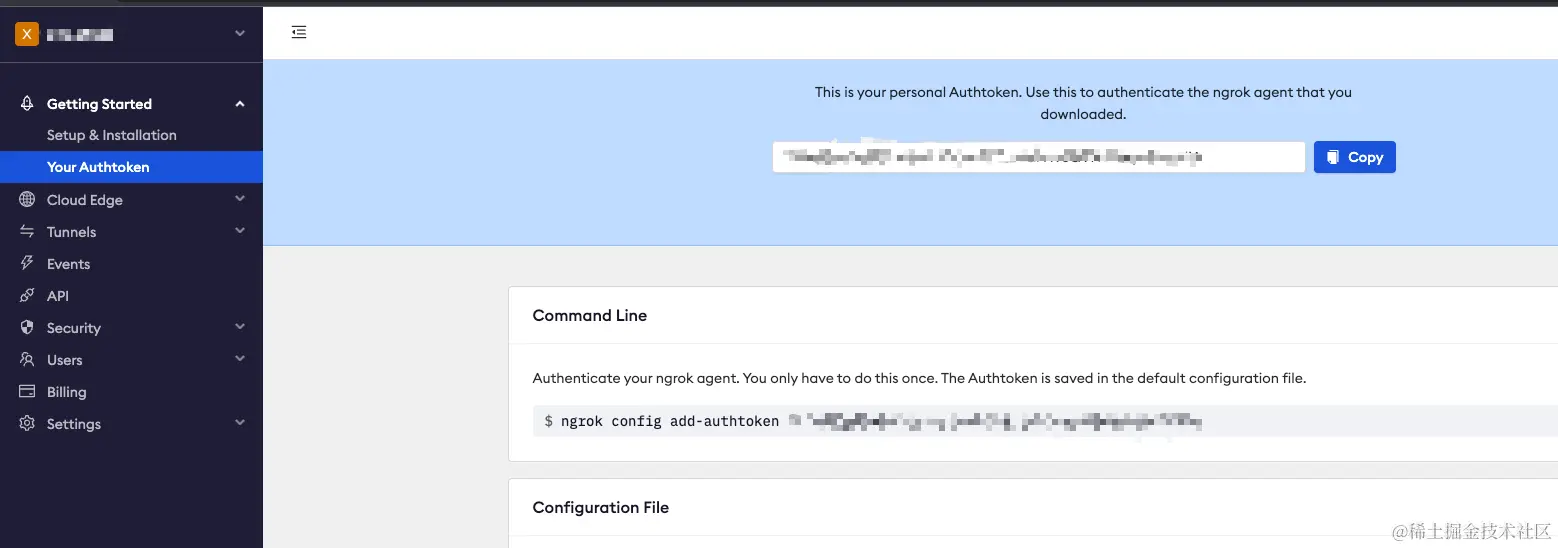The width and height of the screenshot is (1558, 548).
Task: Click the Security shield icon
Action: coord(27,328)
